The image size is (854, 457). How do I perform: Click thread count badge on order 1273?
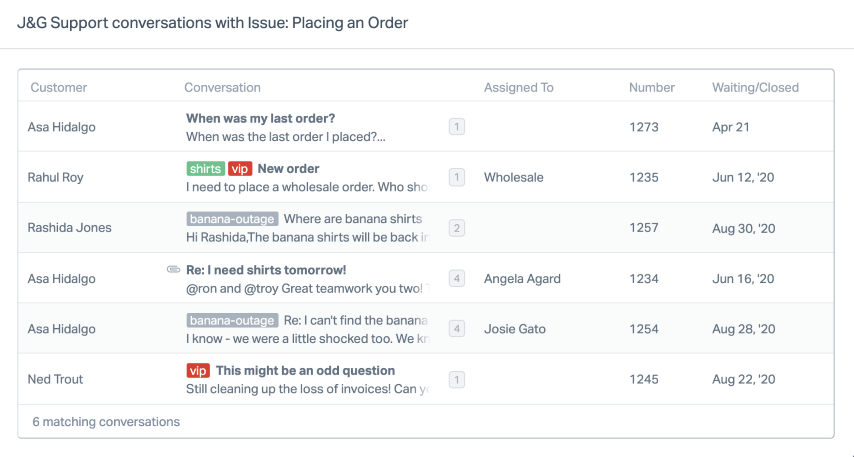[x=457, y=127]
